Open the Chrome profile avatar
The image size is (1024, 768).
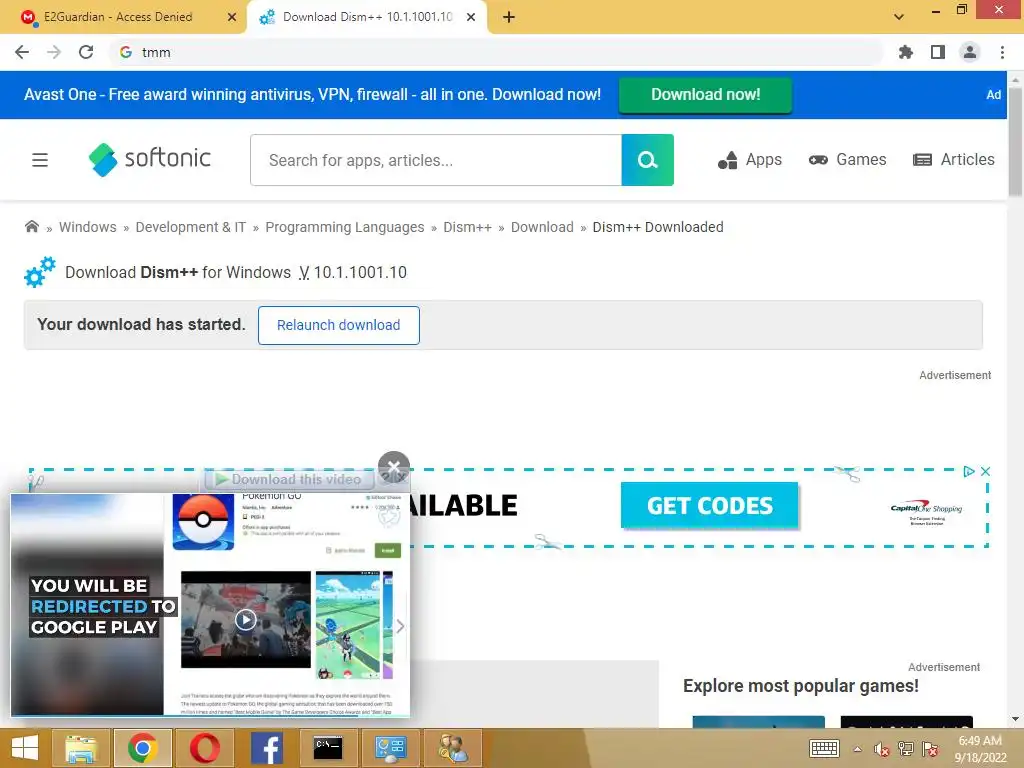click(970, 52)
